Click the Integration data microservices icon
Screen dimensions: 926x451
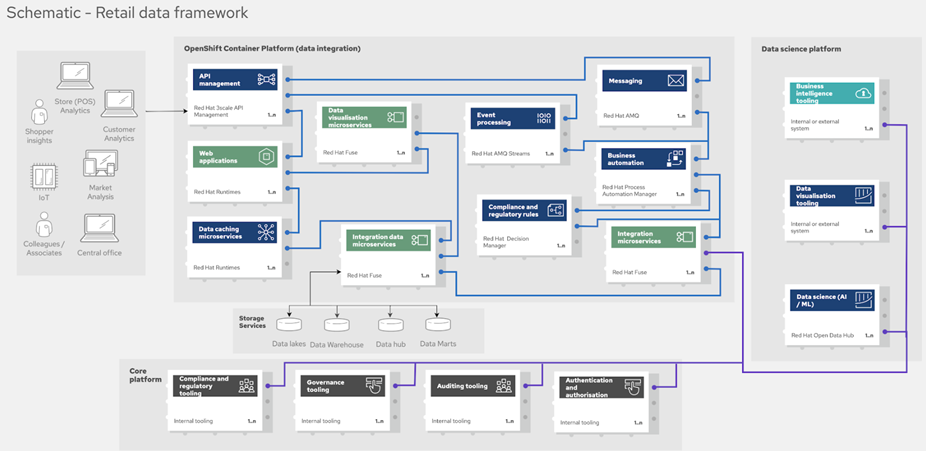point(419,240)
